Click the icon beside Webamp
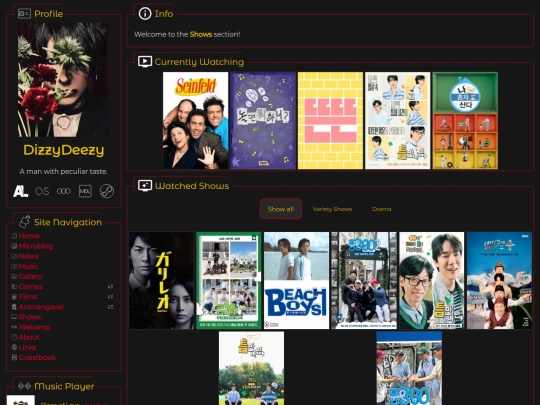This screenshot has width=540, height=405. pos(14,327)
